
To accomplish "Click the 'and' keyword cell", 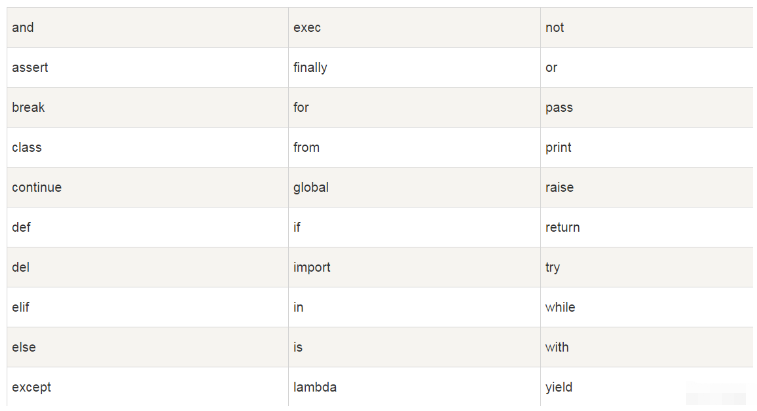I will tap(23, 28).
